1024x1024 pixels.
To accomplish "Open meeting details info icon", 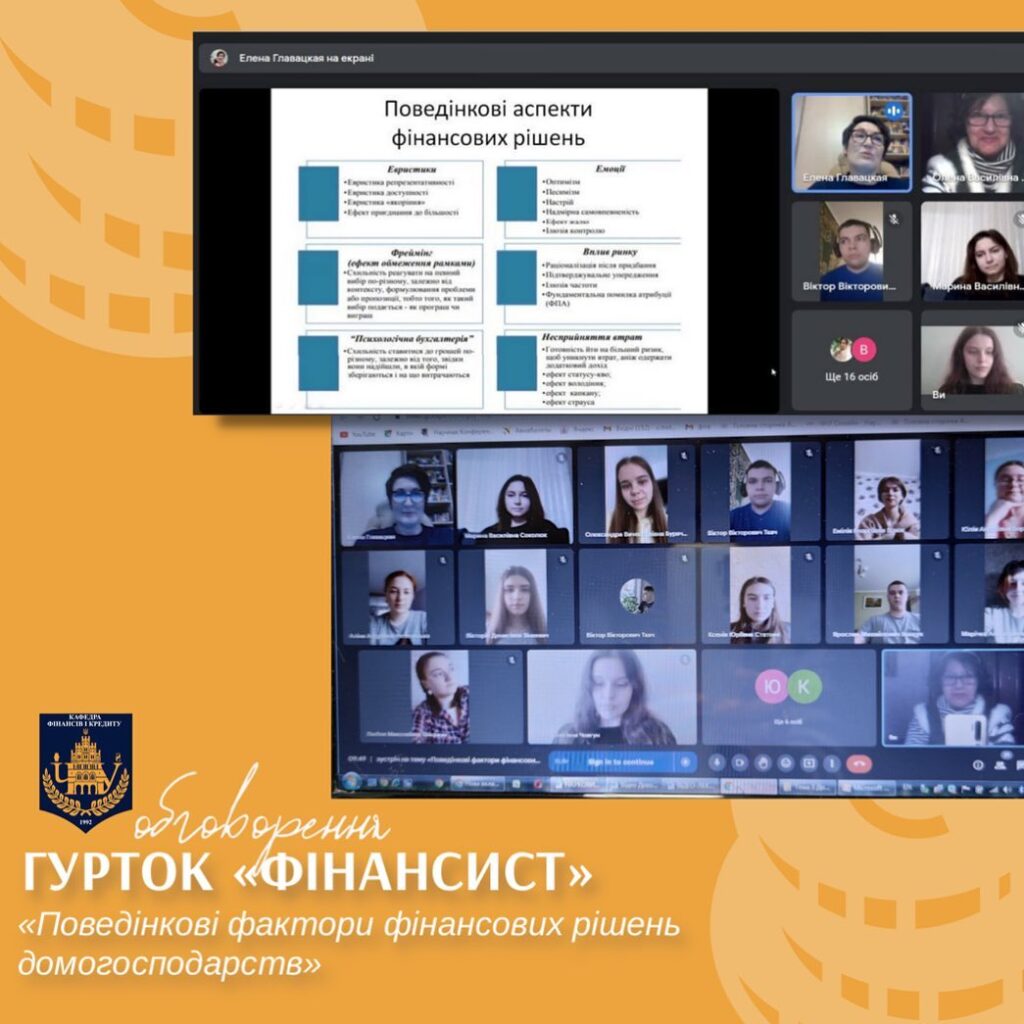I will tap(978, 764).
